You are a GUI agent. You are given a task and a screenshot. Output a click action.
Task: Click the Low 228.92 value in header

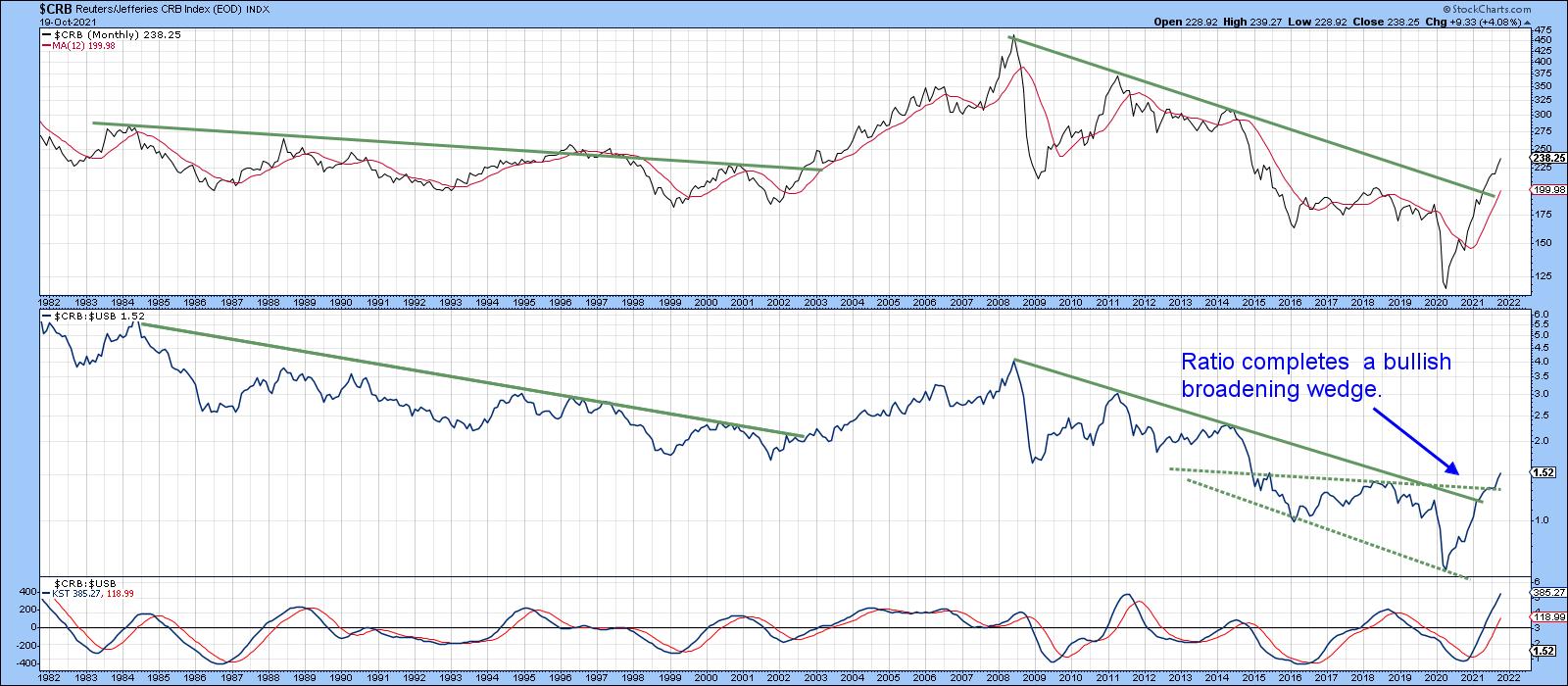click(1317, 22)
